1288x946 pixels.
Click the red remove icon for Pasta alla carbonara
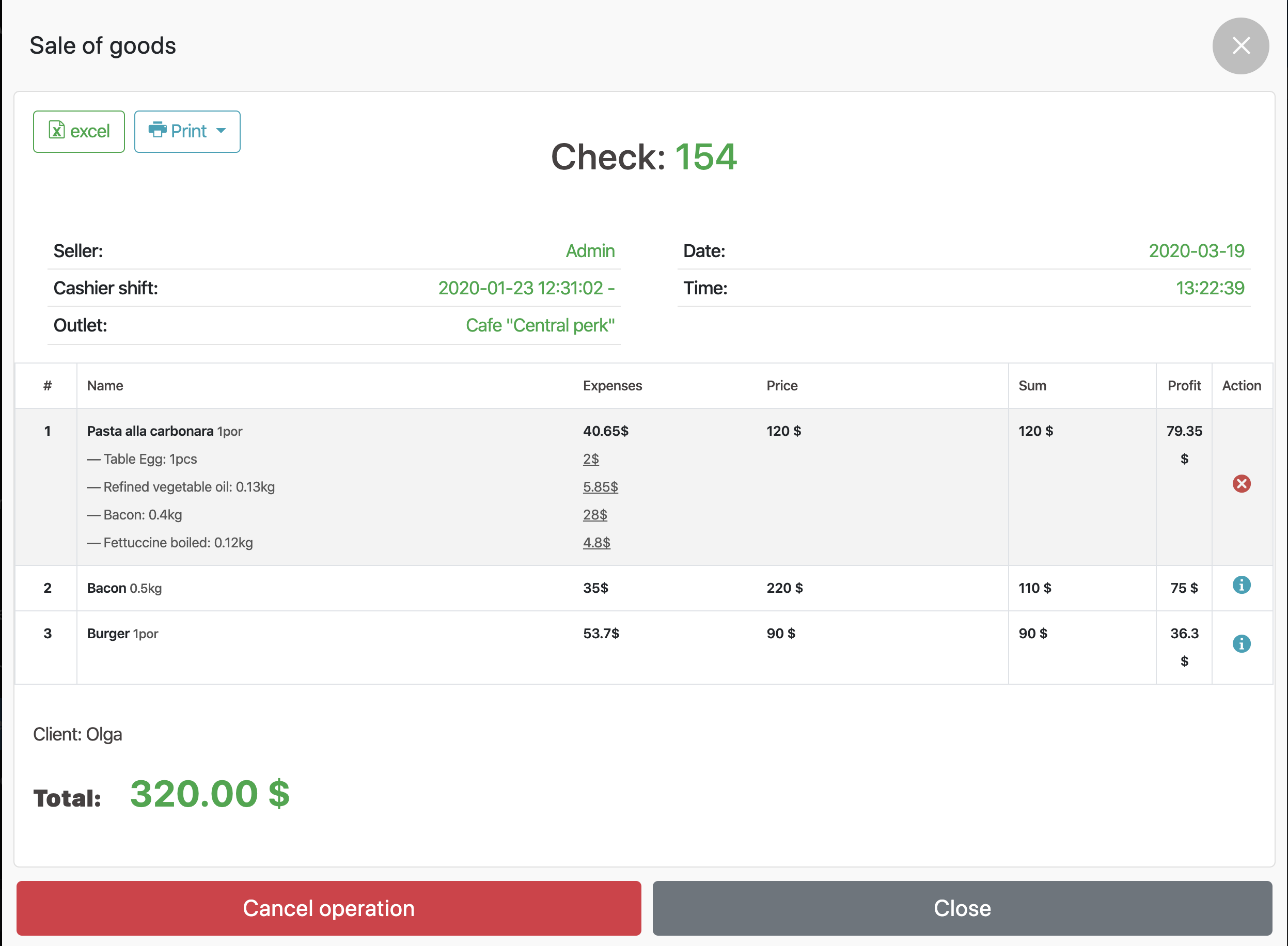click(1241, 484)
